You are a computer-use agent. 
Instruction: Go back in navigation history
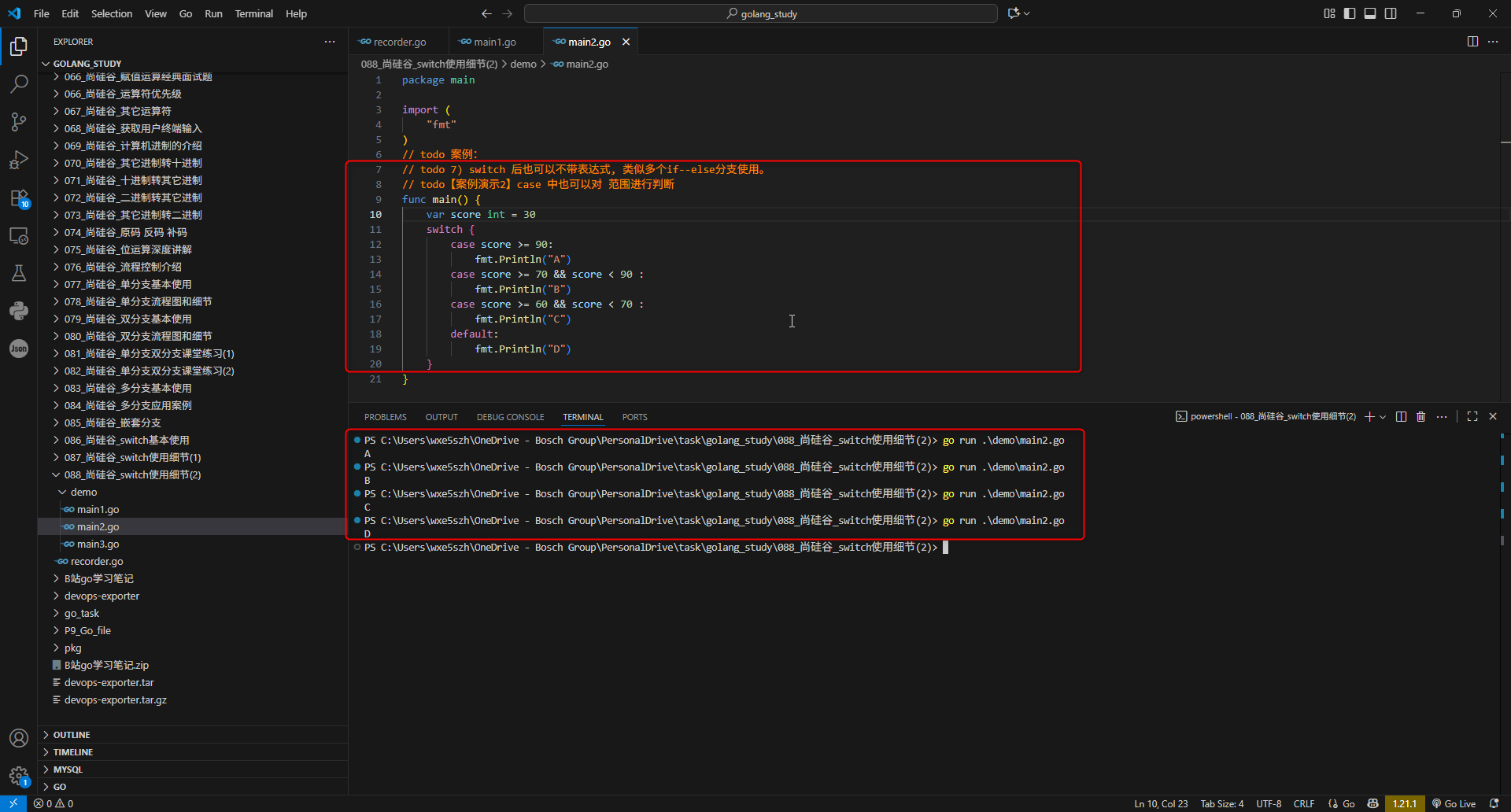486,13
